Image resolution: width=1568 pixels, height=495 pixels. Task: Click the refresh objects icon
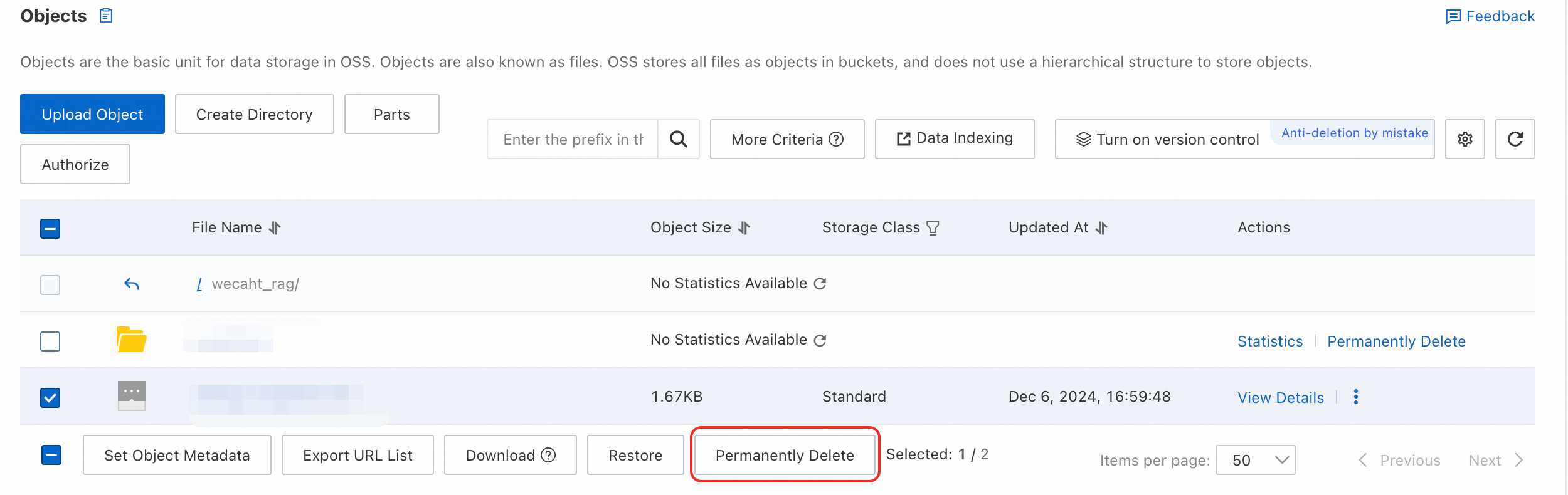[1515, 139]
